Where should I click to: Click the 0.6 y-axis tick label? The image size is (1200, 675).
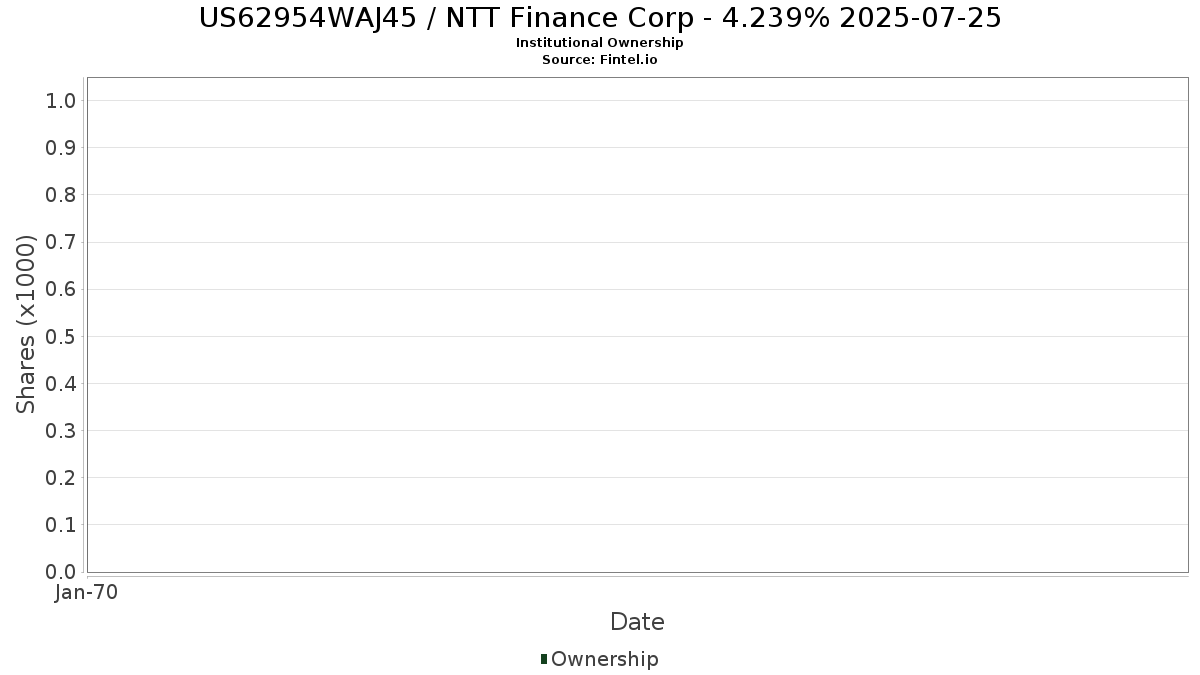61,289
